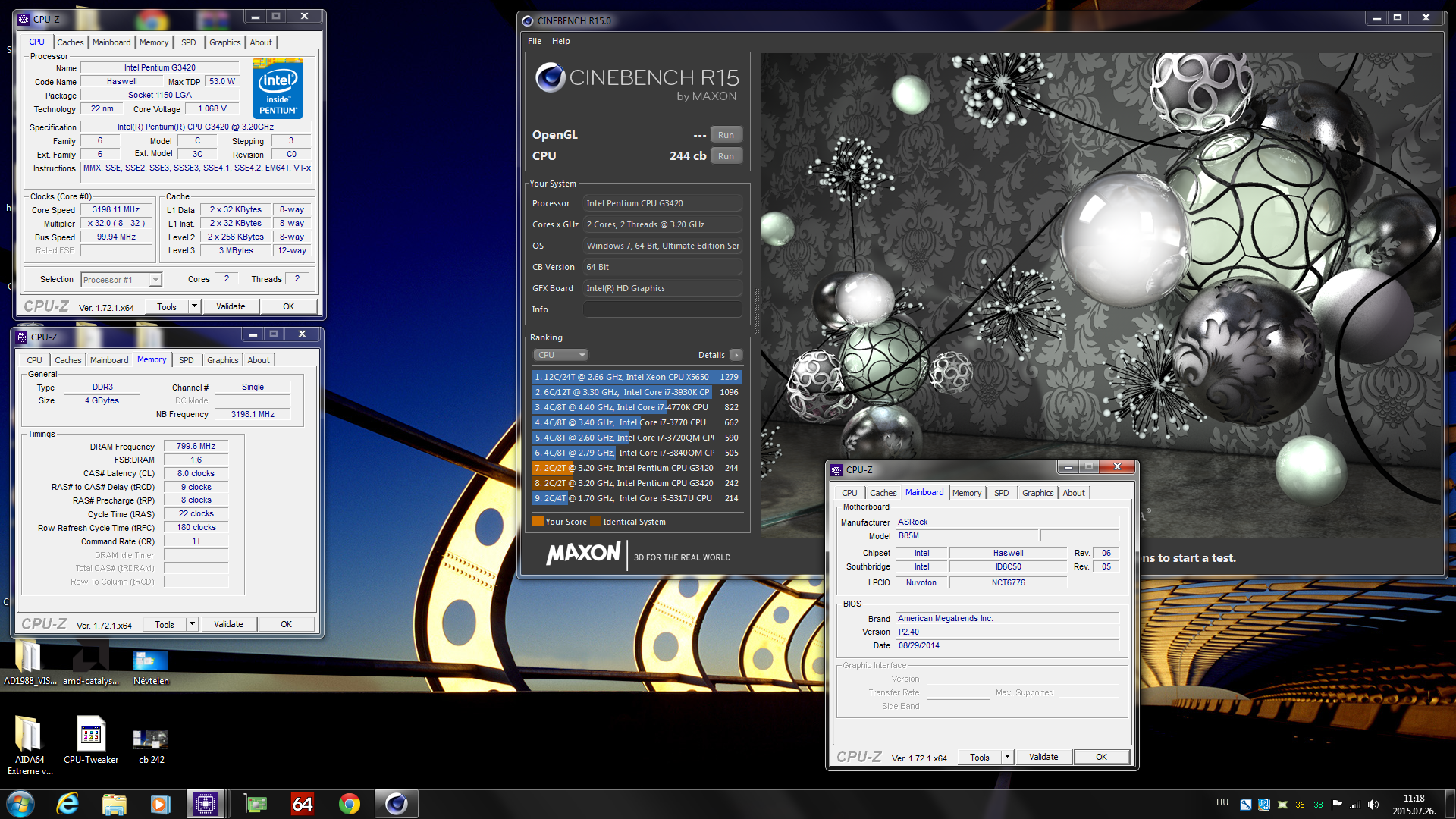Click the green X tray icon
The height and width of the screenshot is (819, 1456).
[1282, 805]
